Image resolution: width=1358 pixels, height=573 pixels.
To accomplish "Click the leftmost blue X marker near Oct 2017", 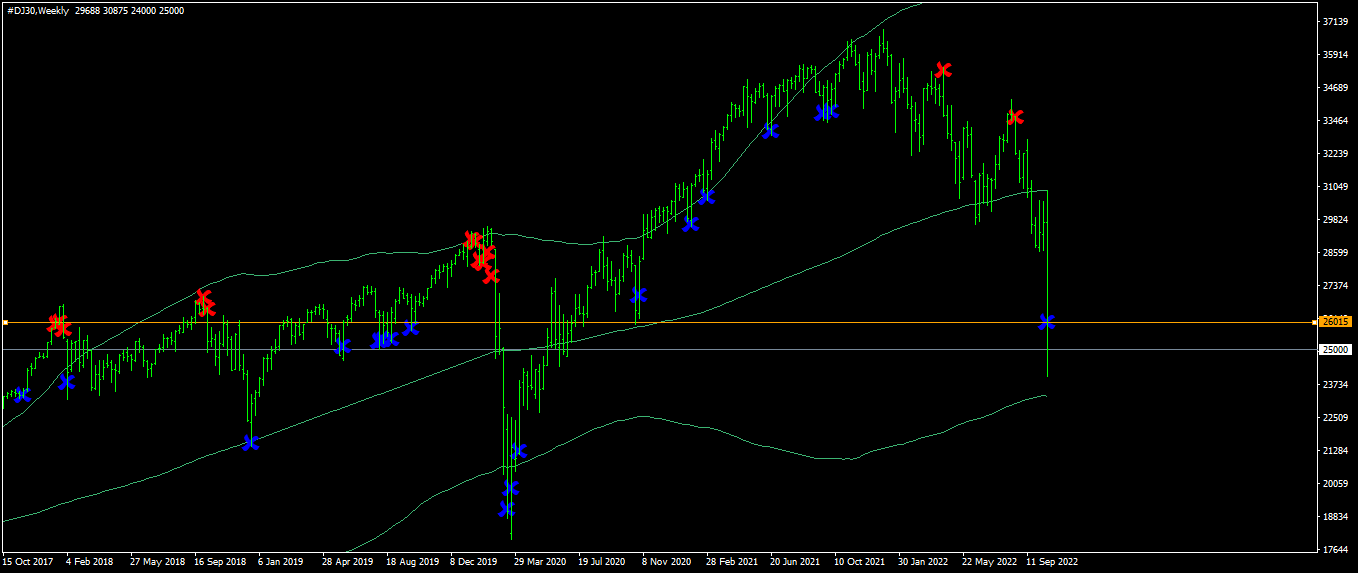I will click(x=23, y=395).
